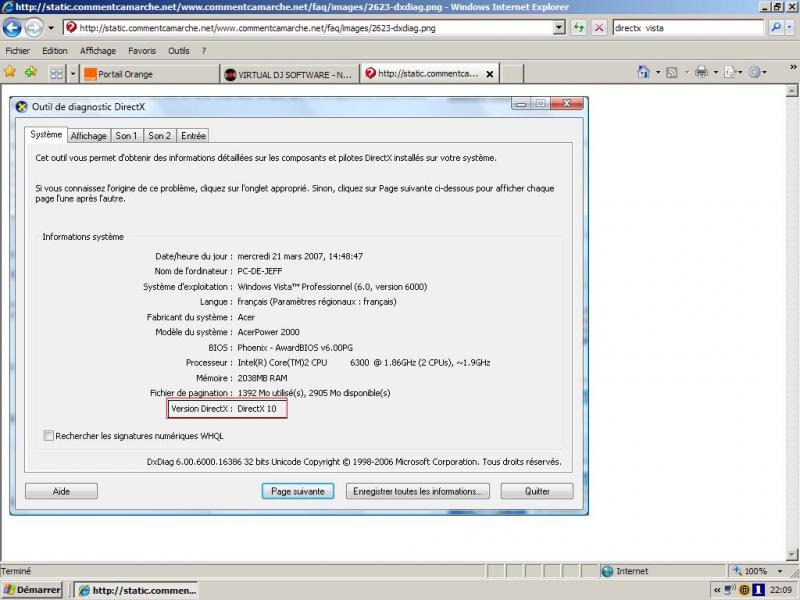Viewport: 800px width, 600px height.
Task: Open Son 1 tab in DirectX tool
Action: click(x=127, y=136)
